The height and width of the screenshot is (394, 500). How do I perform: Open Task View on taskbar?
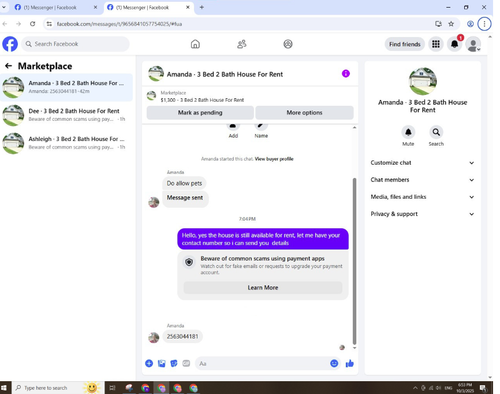coord(112,388)
